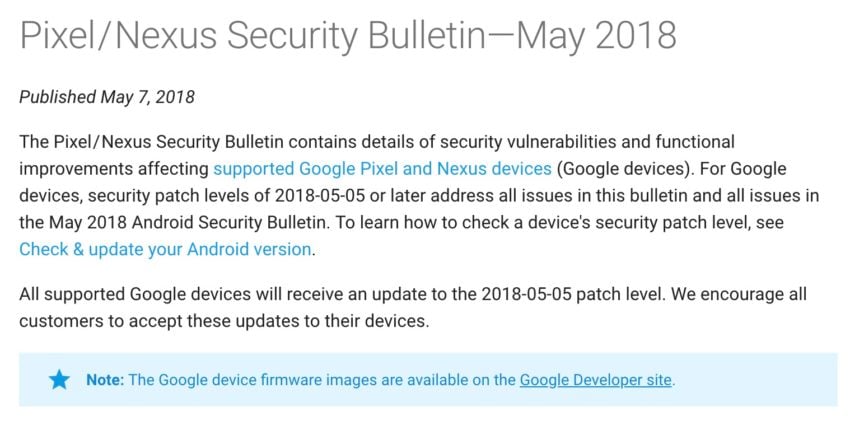Image resolution: width=850 pixels, height=421 pixels.
Task: Click the words 'May 2018' in heading
Action: (593, 34)
